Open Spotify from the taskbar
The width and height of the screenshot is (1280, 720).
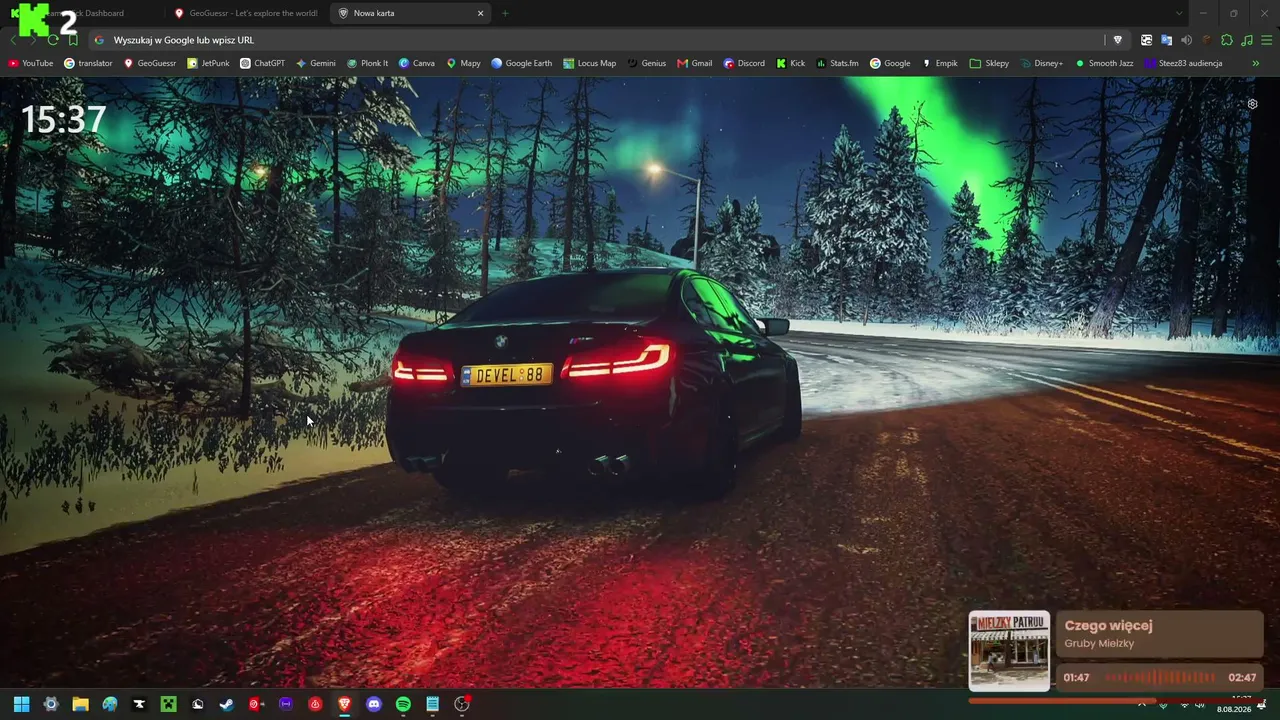pyautogui.click(x=403, y=704)
